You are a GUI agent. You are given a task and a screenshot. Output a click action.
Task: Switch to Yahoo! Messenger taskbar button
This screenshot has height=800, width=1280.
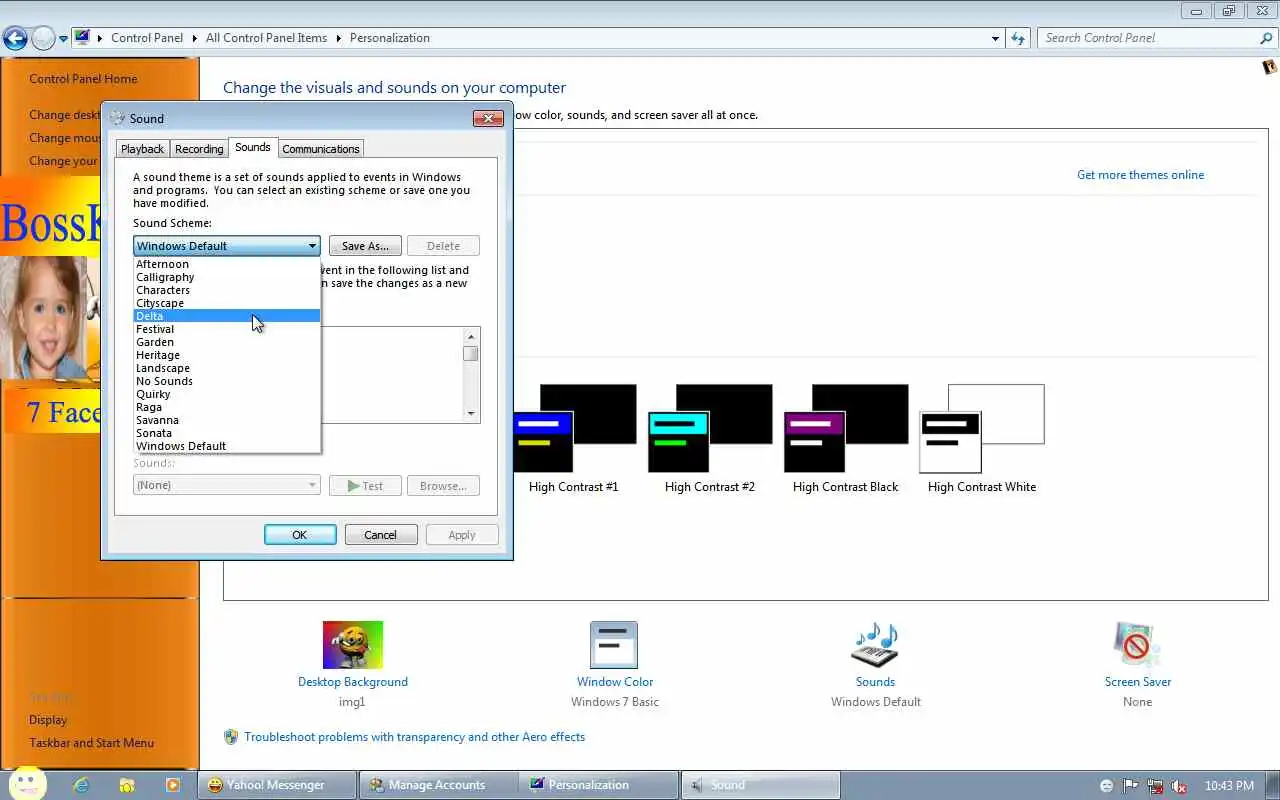(276, 785)
